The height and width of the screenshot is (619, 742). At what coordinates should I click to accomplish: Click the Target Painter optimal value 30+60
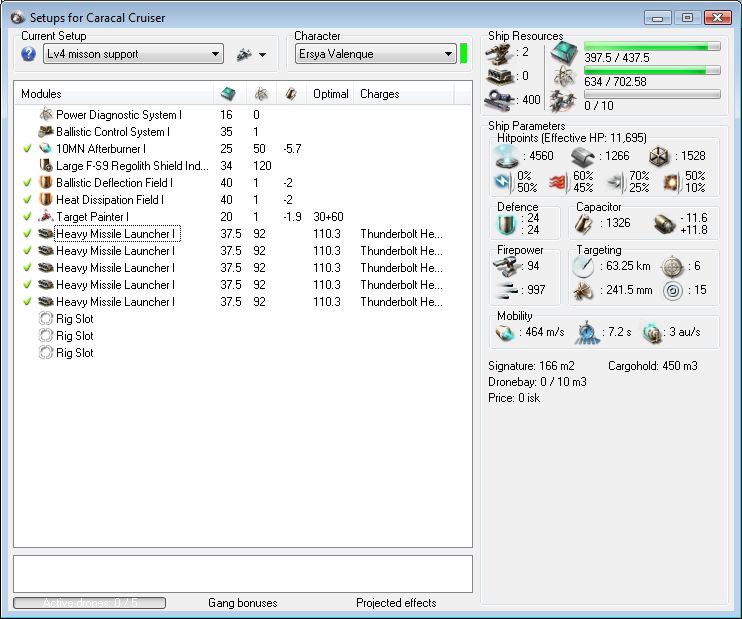coord(328,217)
